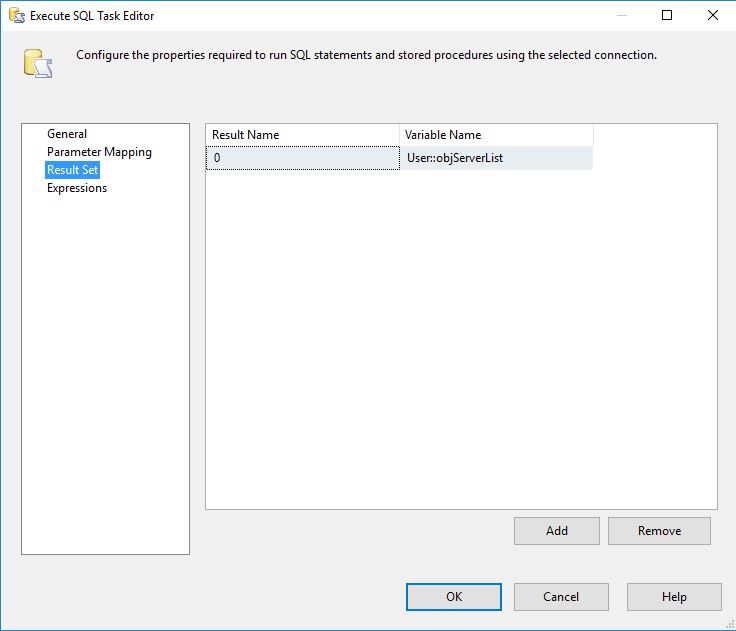This screenshot has height=631, width=736.
Task: Maximize the Execute SQL Task Editor window
Action: [x=667, y=15]
